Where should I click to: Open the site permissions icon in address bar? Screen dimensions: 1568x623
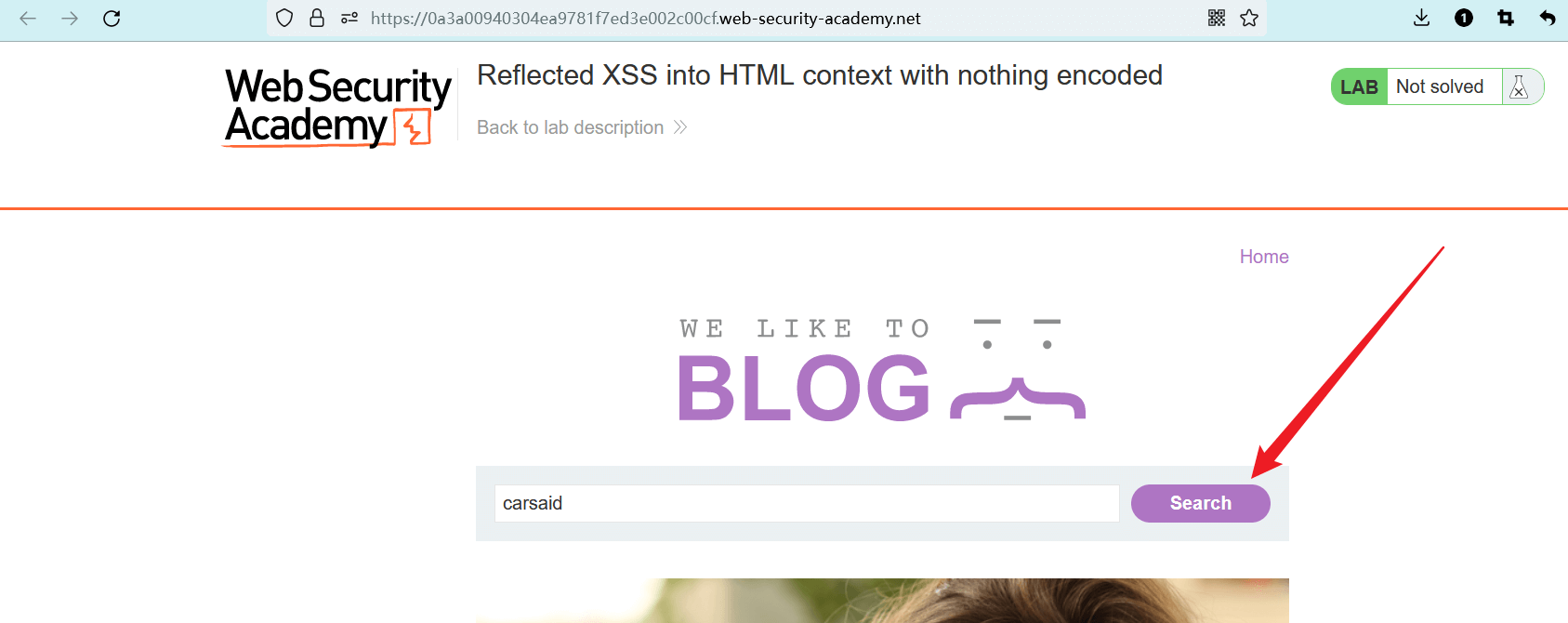tap(349, 19)
